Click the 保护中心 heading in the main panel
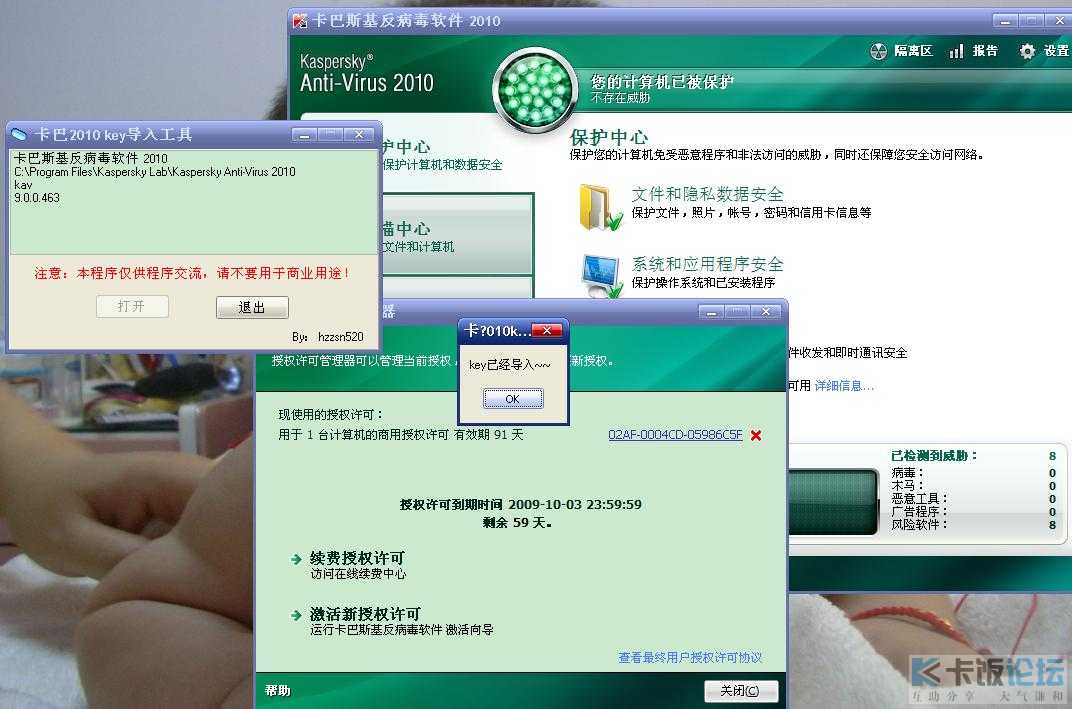The width and height of the screenshot is (1072, 709). (608, 137)
